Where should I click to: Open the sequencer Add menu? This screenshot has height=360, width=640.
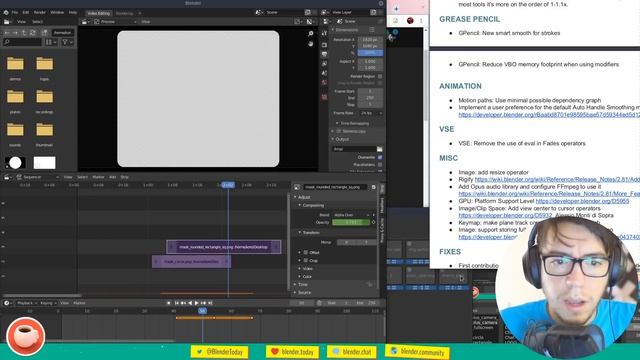[112, 177]
